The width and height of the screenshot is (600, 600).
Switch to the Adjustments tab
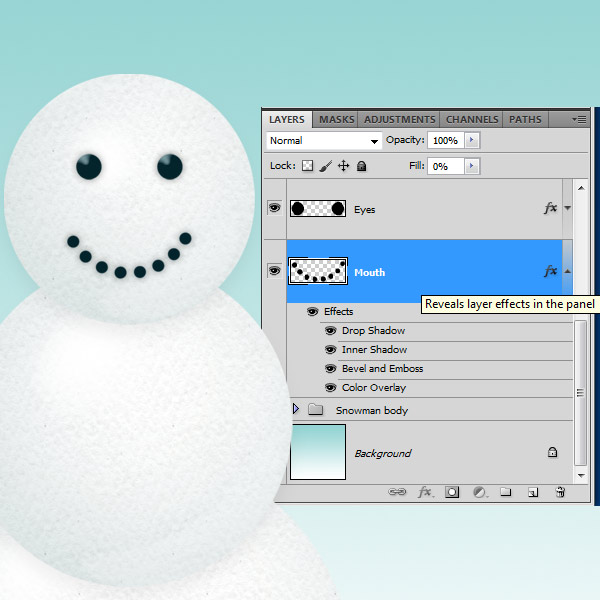click(x=399, y=119)
